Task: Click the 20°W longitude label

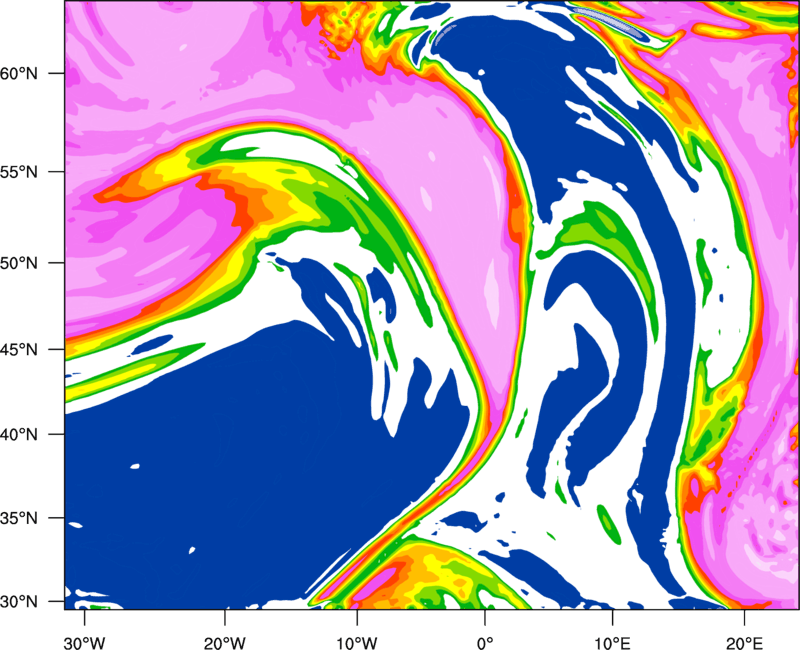Action: pyautogui.click(x=224, y=643)
